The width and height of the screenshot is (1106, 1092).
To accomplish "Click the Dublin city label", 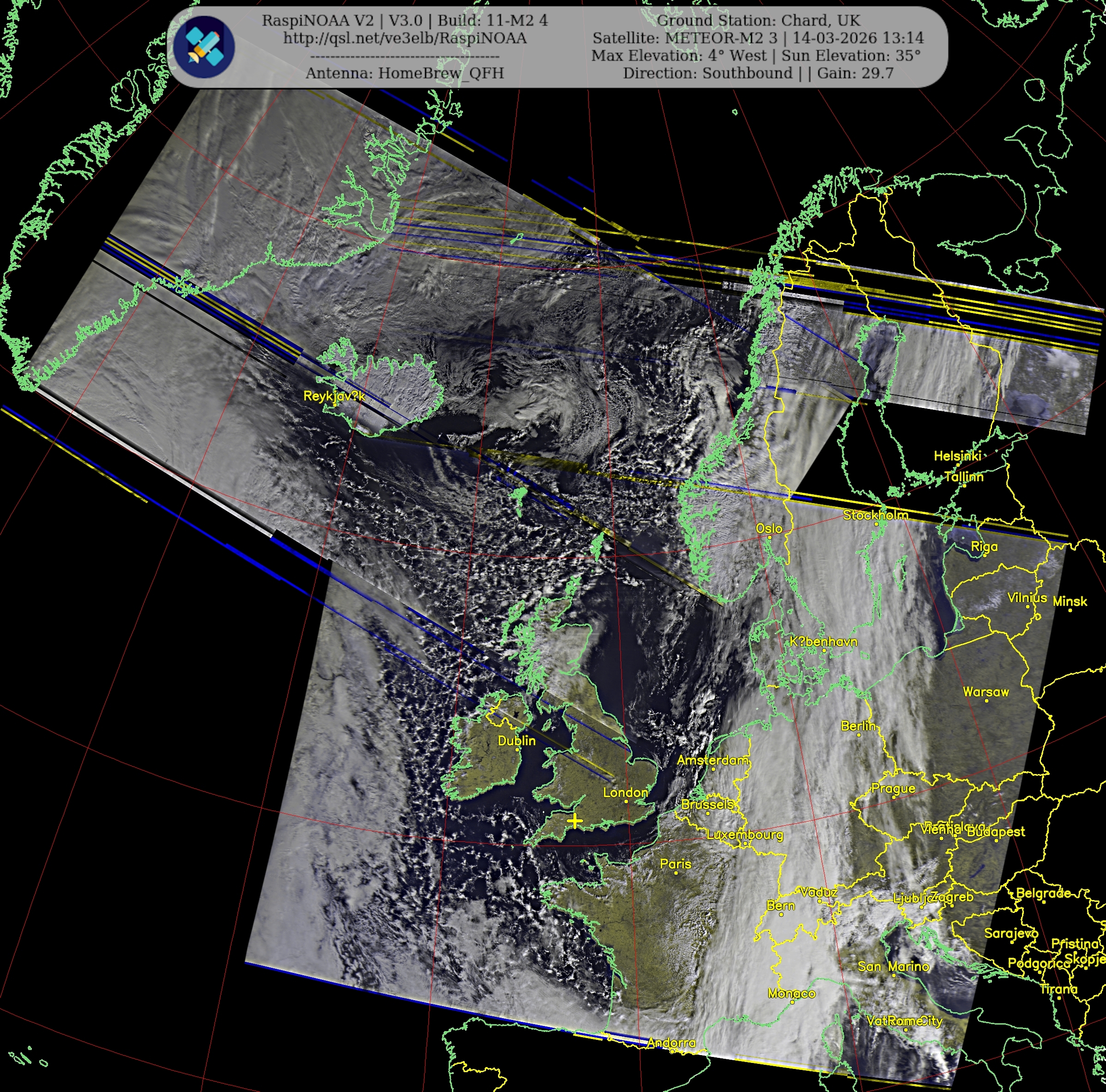I will (x=517, y=741).
